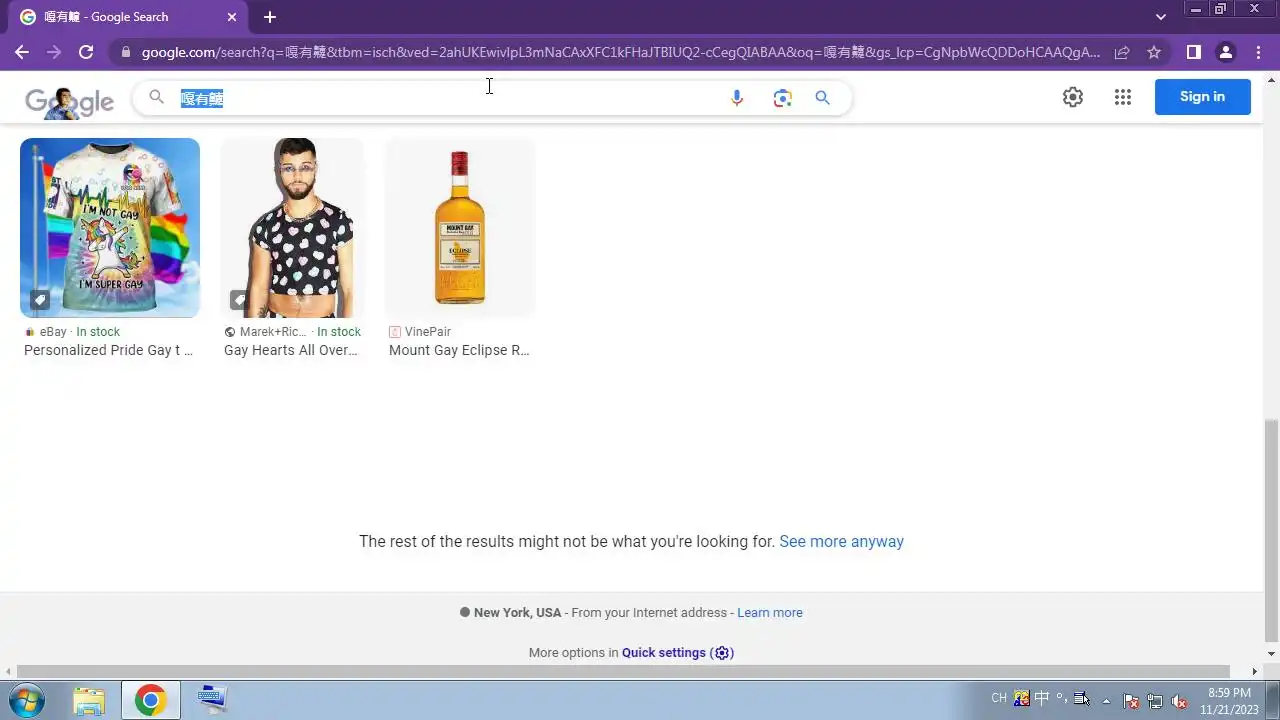Click the colorful IME icon in tray
The height and width of the screenshot is (720, 1280).
click(1021, 699)
